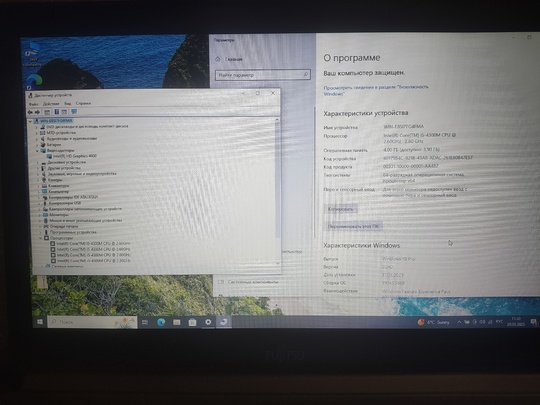Select the Контроллеры запоминающих устройств label

point(85,209)
